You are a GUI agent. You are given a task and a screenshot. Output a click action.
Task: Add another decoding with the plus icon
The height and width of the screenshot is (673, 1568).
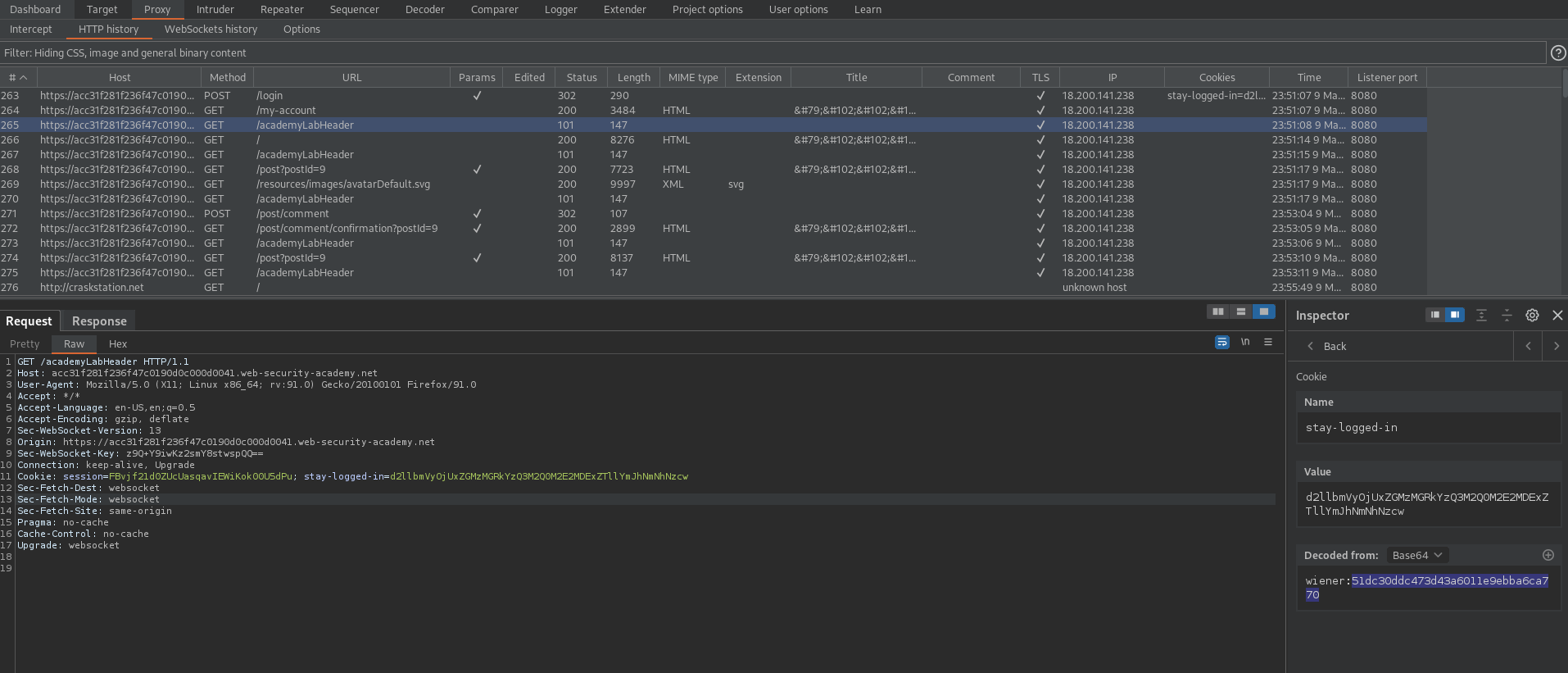(x=1548, y=555)
